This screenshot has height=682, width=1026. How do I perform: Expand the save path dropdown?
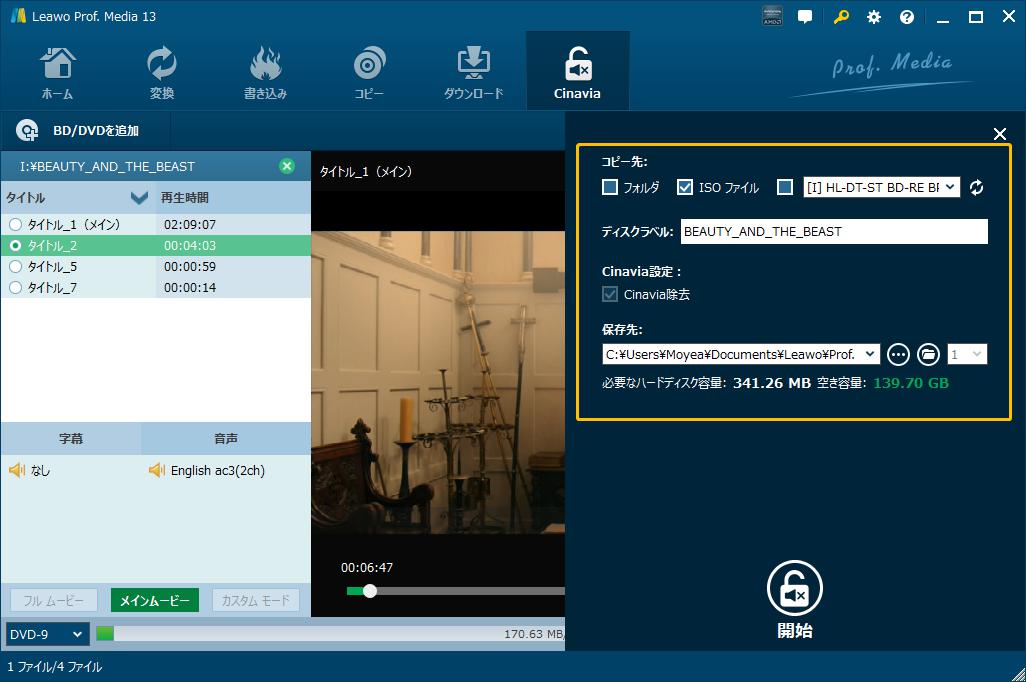(x=870, y=354)
